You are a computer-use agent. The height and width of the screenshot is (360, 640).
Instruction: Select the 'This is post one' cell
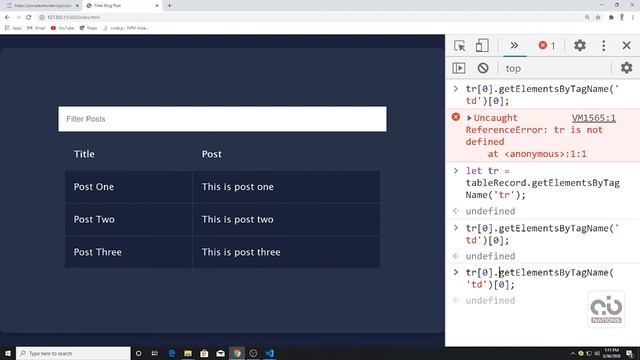click(286, 187)
